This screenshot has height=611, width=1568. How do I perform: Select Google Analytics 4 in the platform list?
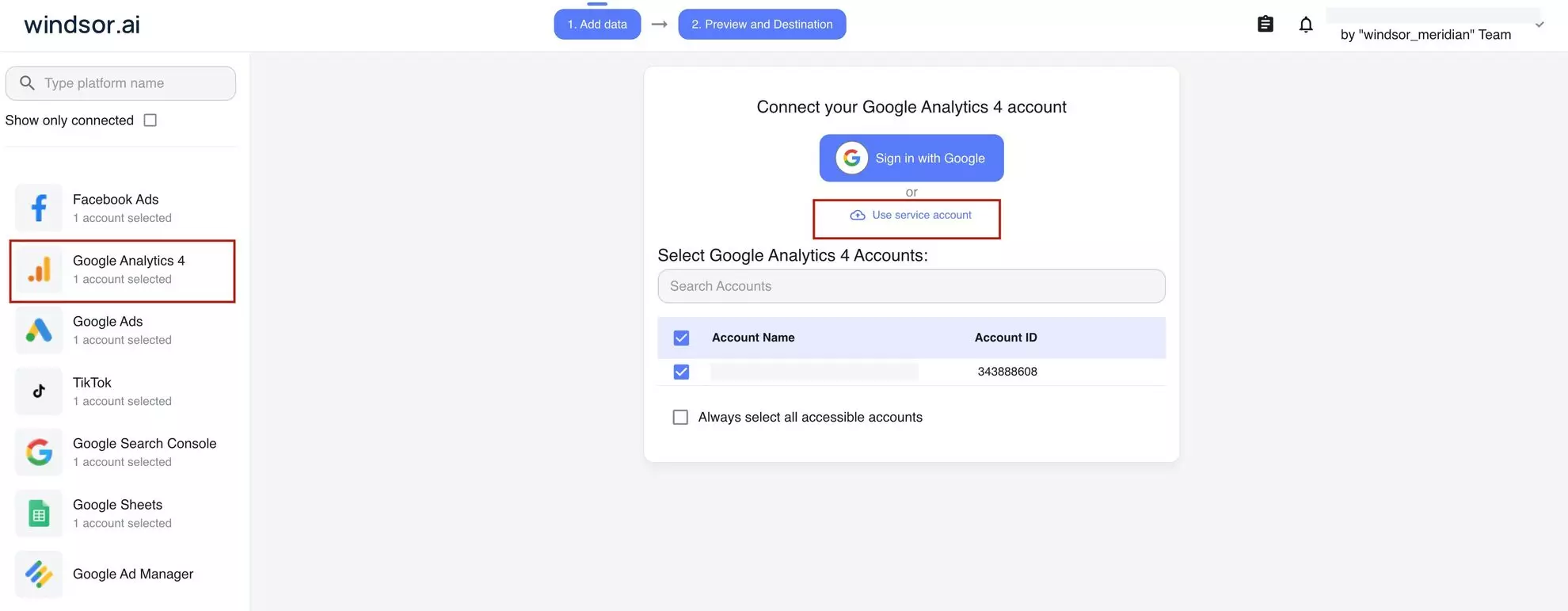click(123, 270)
